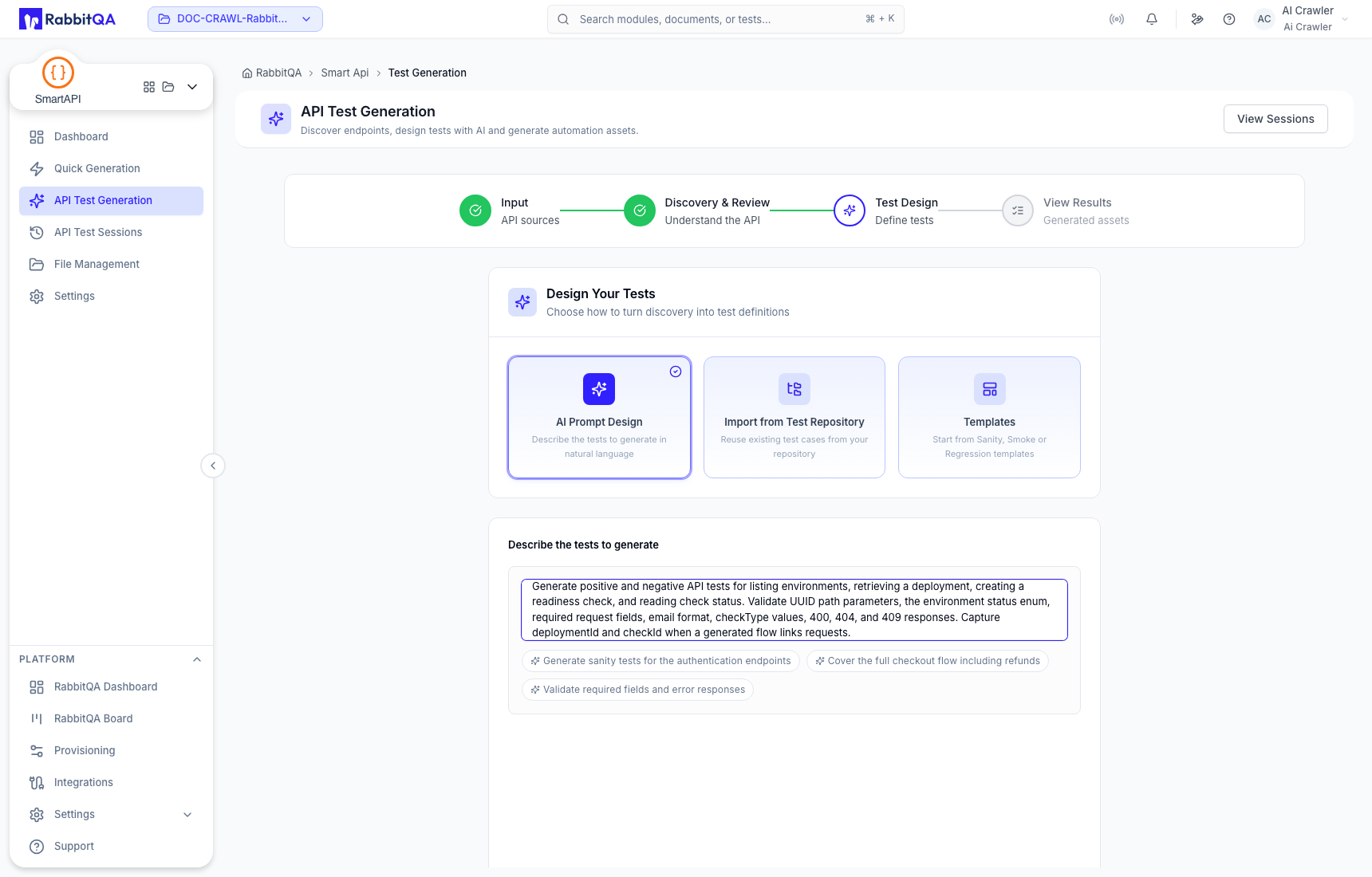Image resolution: width=1372 pixels, height=877 pixels.
Task: Open SmartAPI Settings in sidebar
Action: click(111, 297)
